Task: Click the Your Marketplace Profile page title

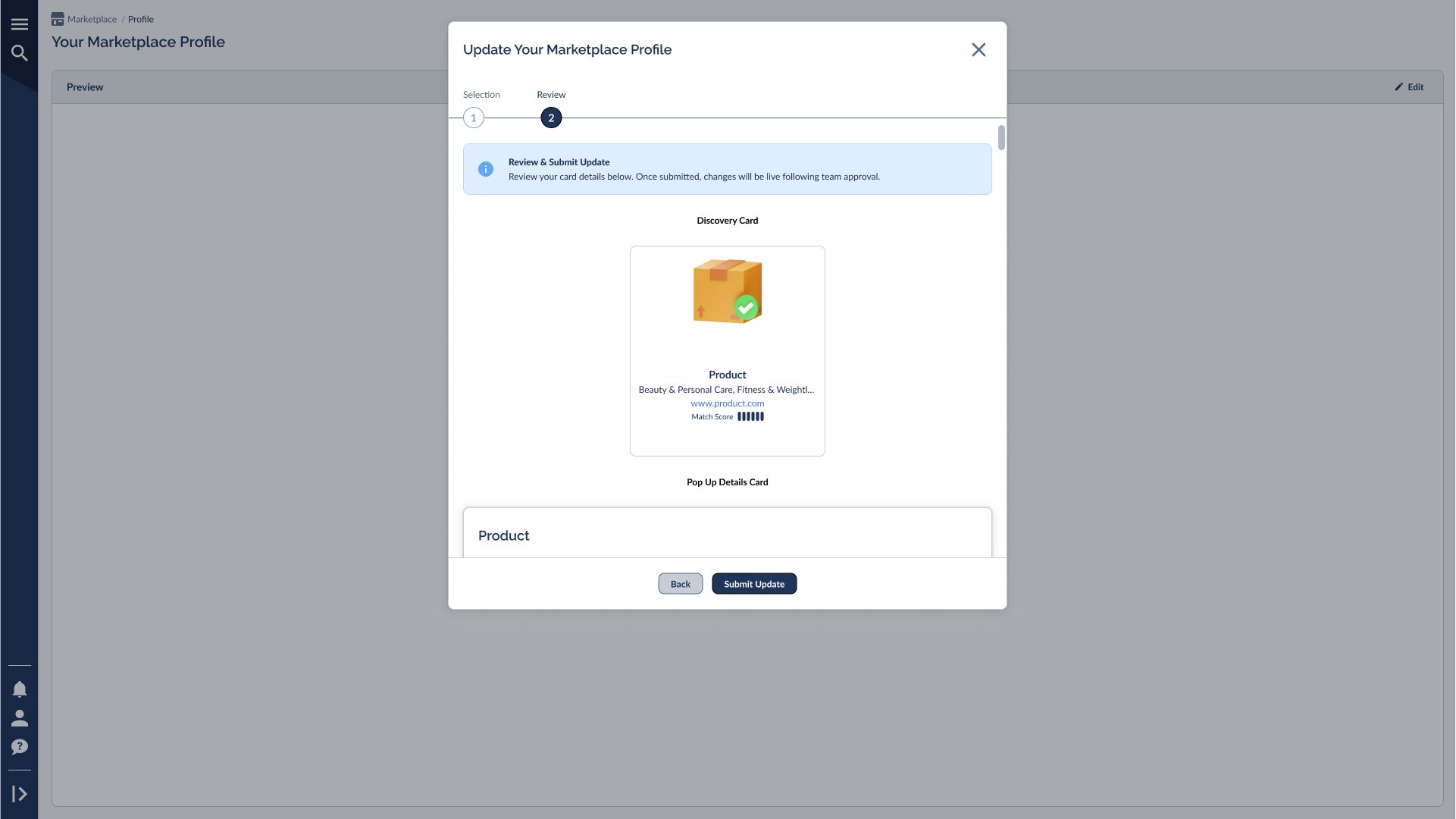Action: pos(138,42)
